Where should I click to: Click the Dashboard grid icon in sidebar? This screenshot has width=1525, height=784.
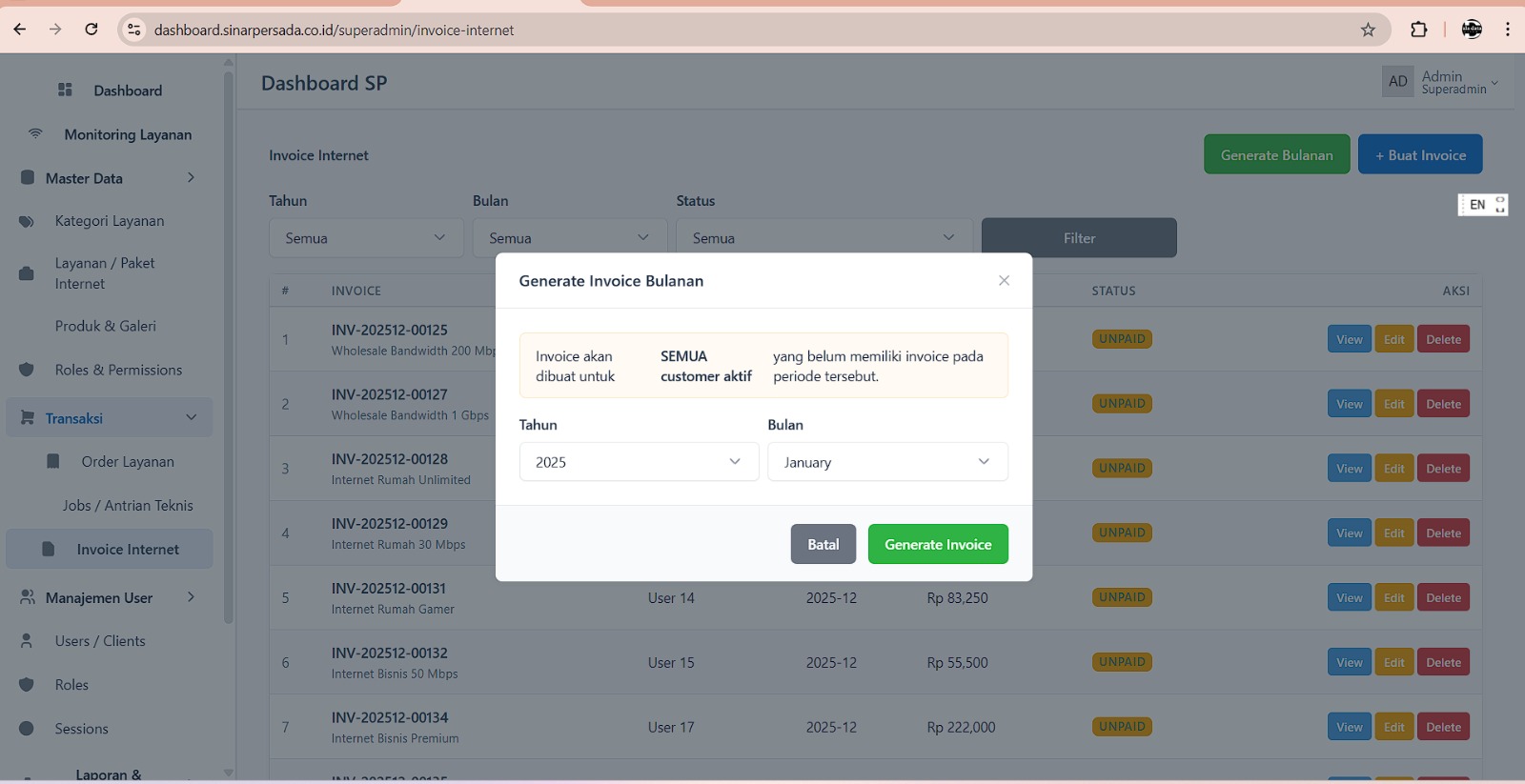point(65,90)
